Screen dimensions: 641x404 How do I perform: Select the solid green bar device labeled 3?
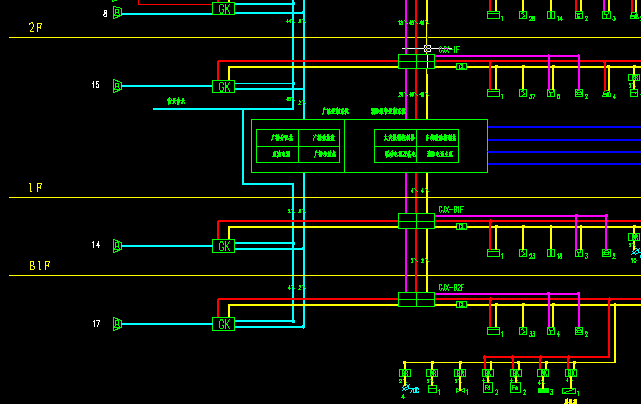coord(543,391)
